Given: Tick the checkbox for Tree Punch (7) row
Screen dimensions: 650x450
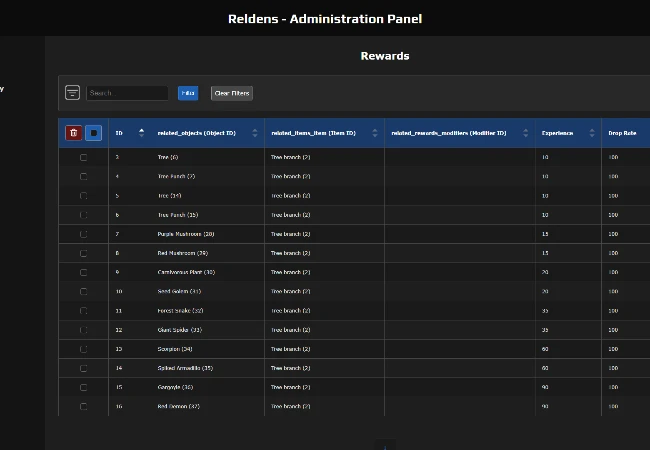Looking at the screenshot, I should (x=83, y=177).
